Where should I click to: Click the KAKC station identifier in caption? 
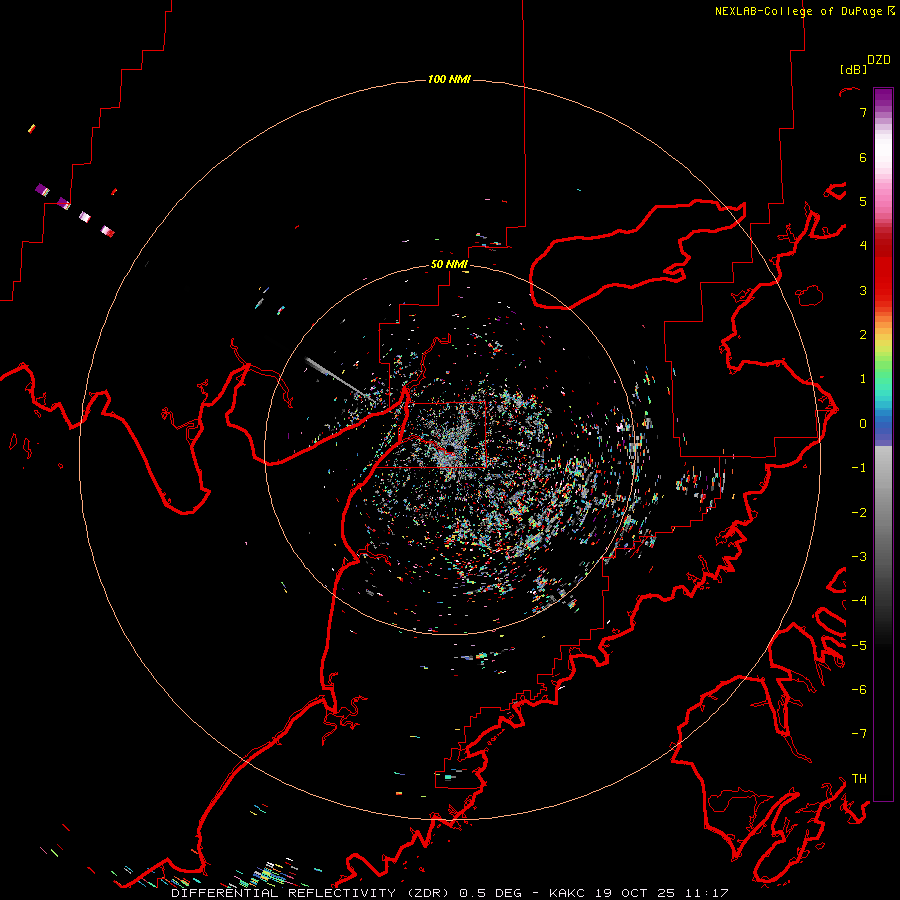pyautogui.click(x=567, y=893)
